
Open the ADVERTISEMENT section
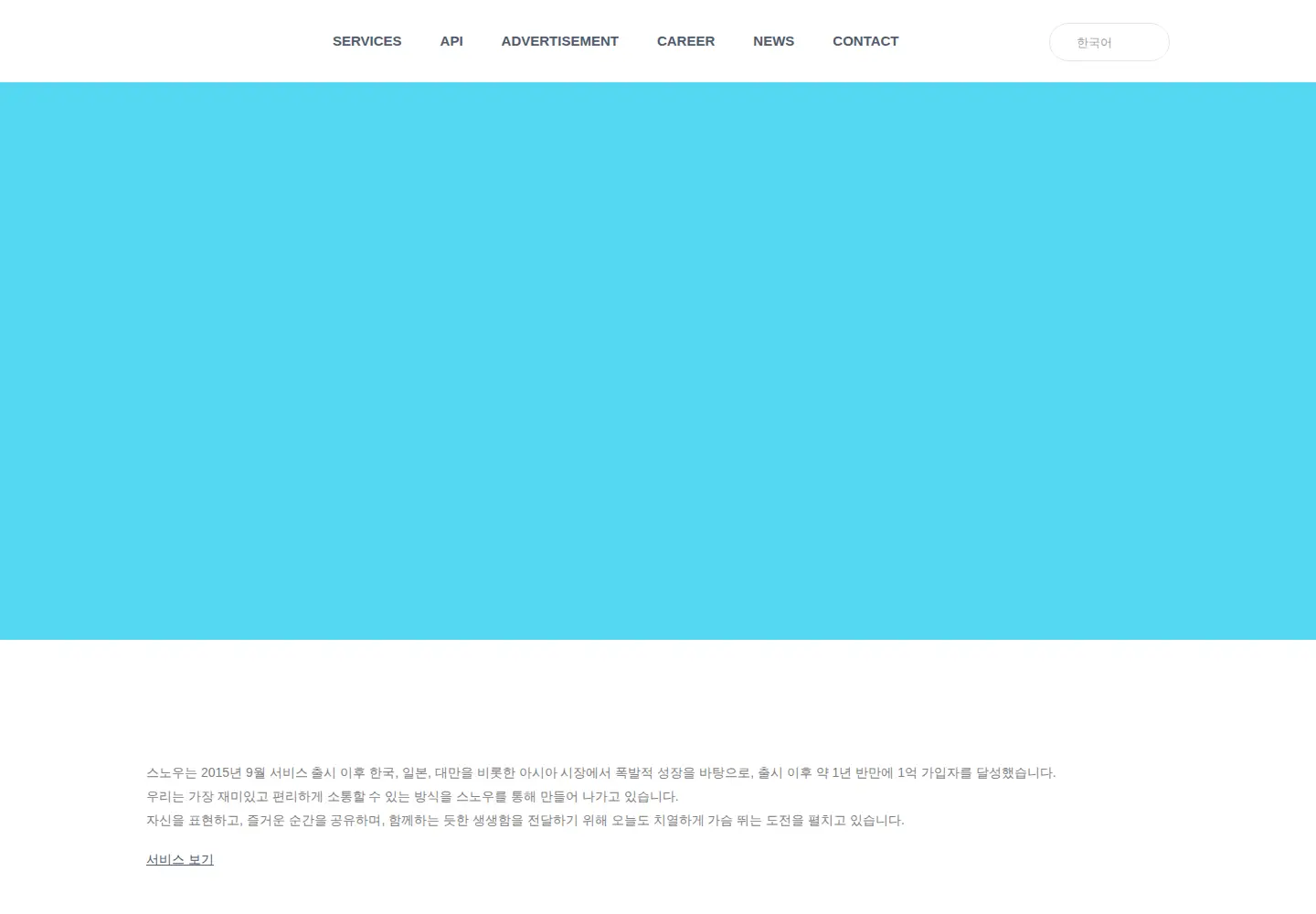coord(559,41)
